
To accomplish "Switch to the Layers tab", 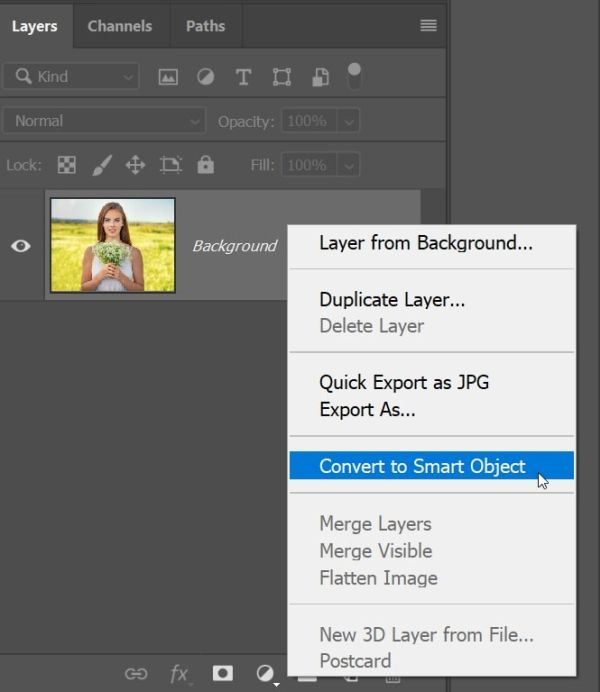I will click(34, 26).
